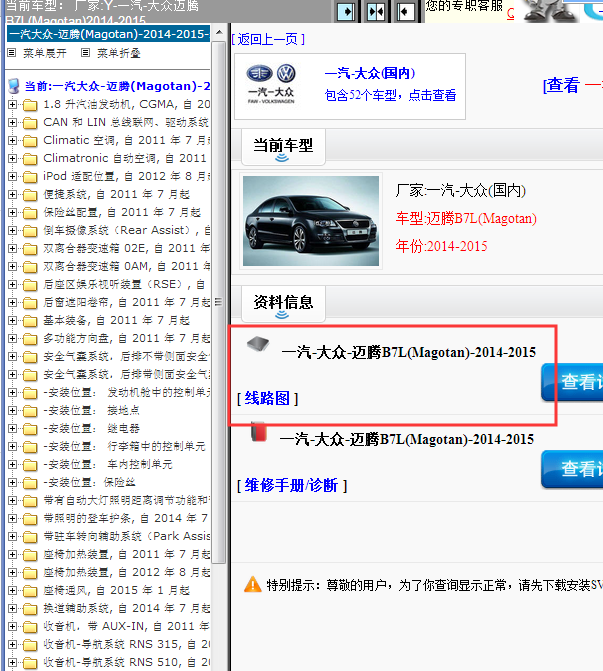
Task: Open 收音机 带 AUX-IN tree item
Action: click(127, 626)
